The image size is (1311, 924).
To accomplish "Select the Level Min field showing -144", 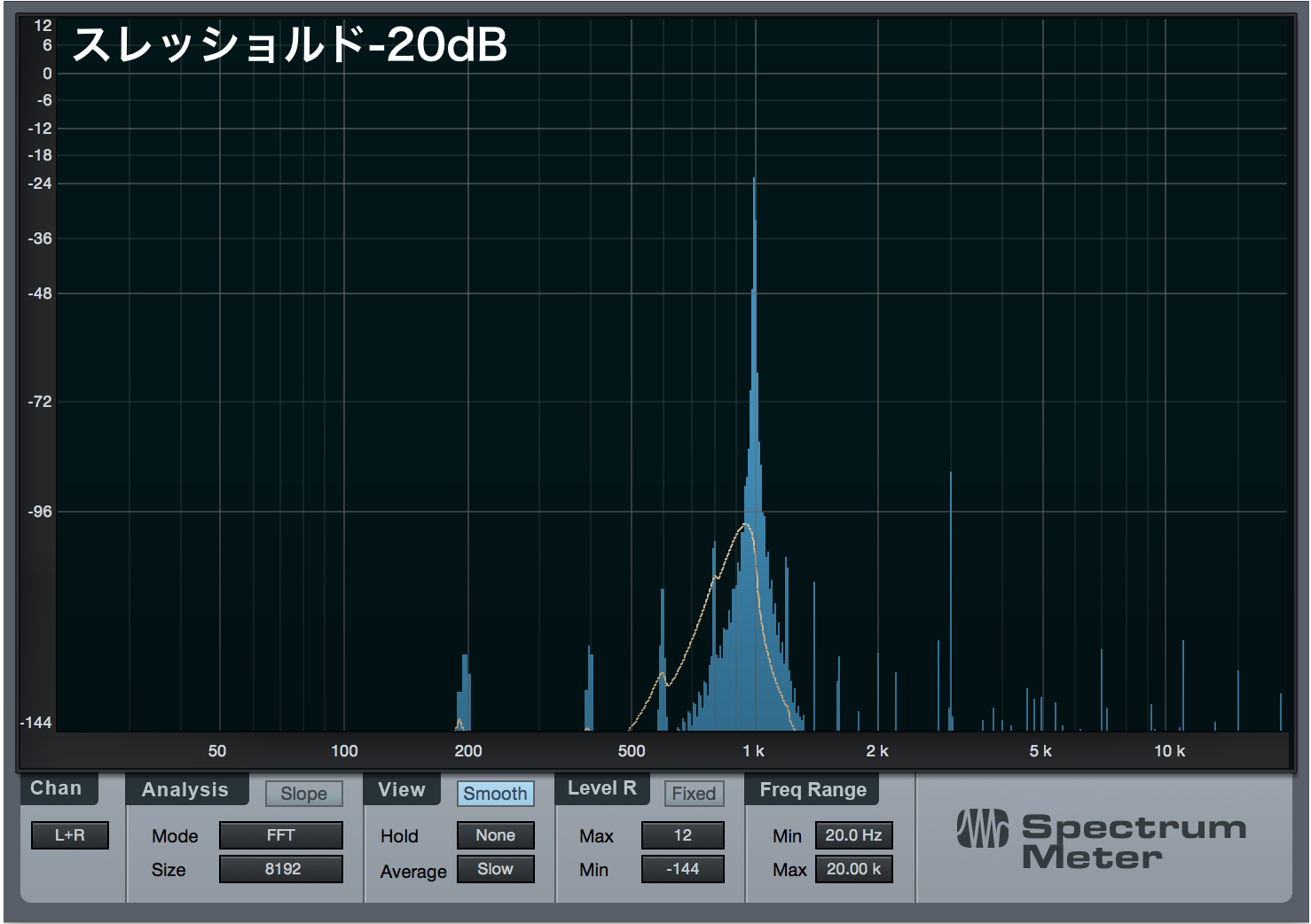I will click(x=683, y=869).
